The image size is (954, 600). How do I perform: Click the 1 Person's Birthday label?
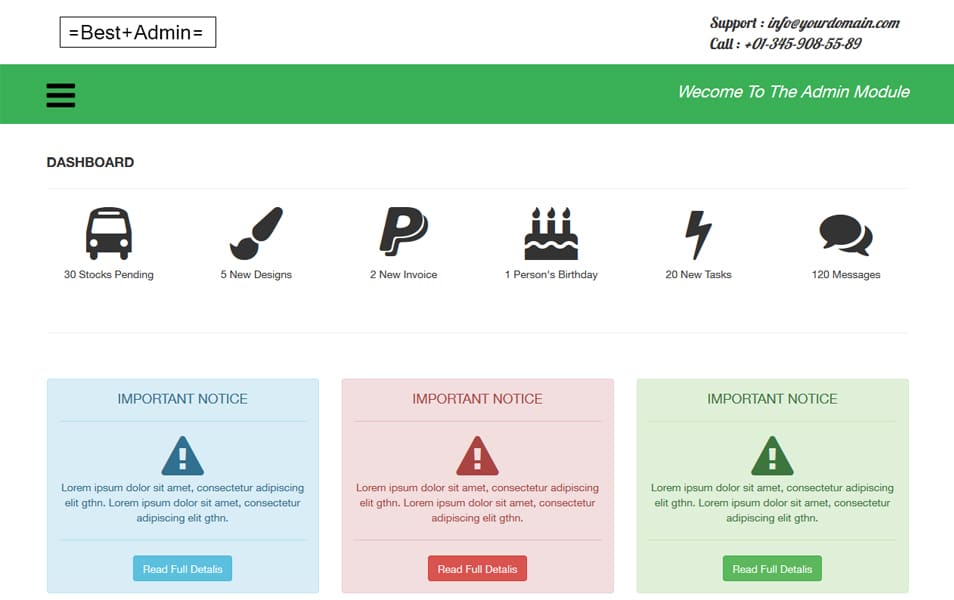click(x=551, y=273)
